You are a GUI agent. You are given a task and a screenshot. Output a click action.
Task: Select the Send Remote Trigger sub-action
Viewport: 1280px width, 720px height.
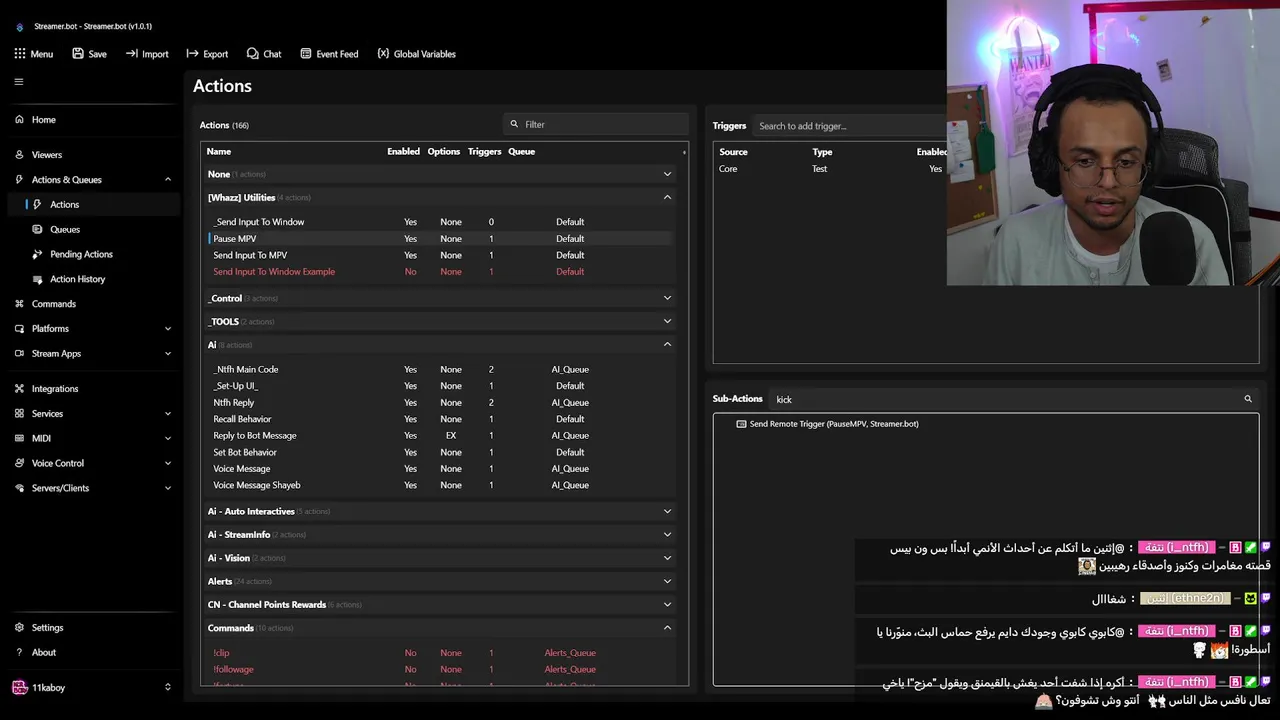834,424
